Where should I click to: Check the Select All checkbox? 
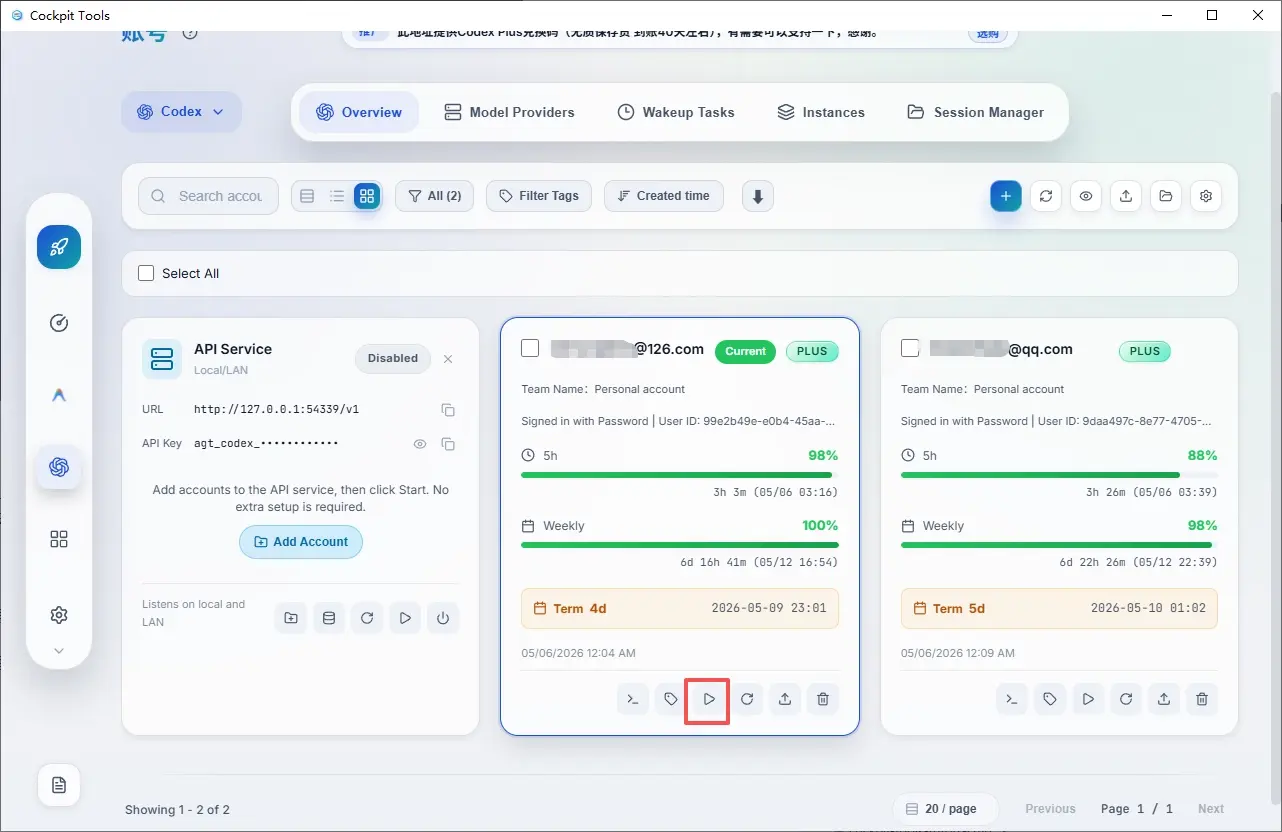pyautogui.click(x=146, y=273)
